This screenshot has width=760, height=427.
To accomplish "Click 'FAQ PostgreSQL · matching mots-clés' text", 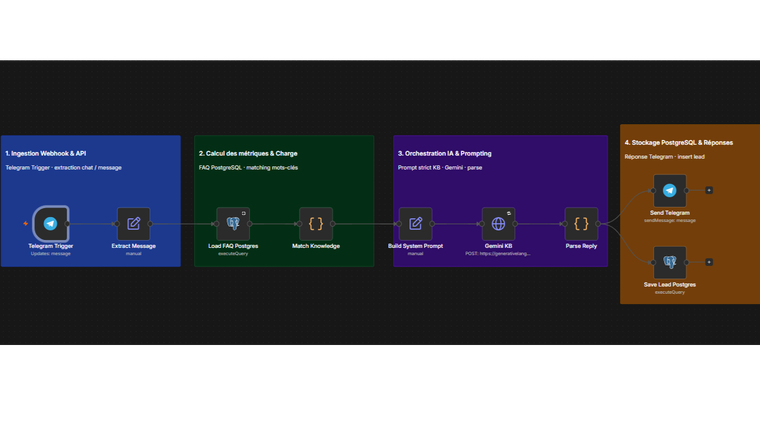I will pos(248,168).
